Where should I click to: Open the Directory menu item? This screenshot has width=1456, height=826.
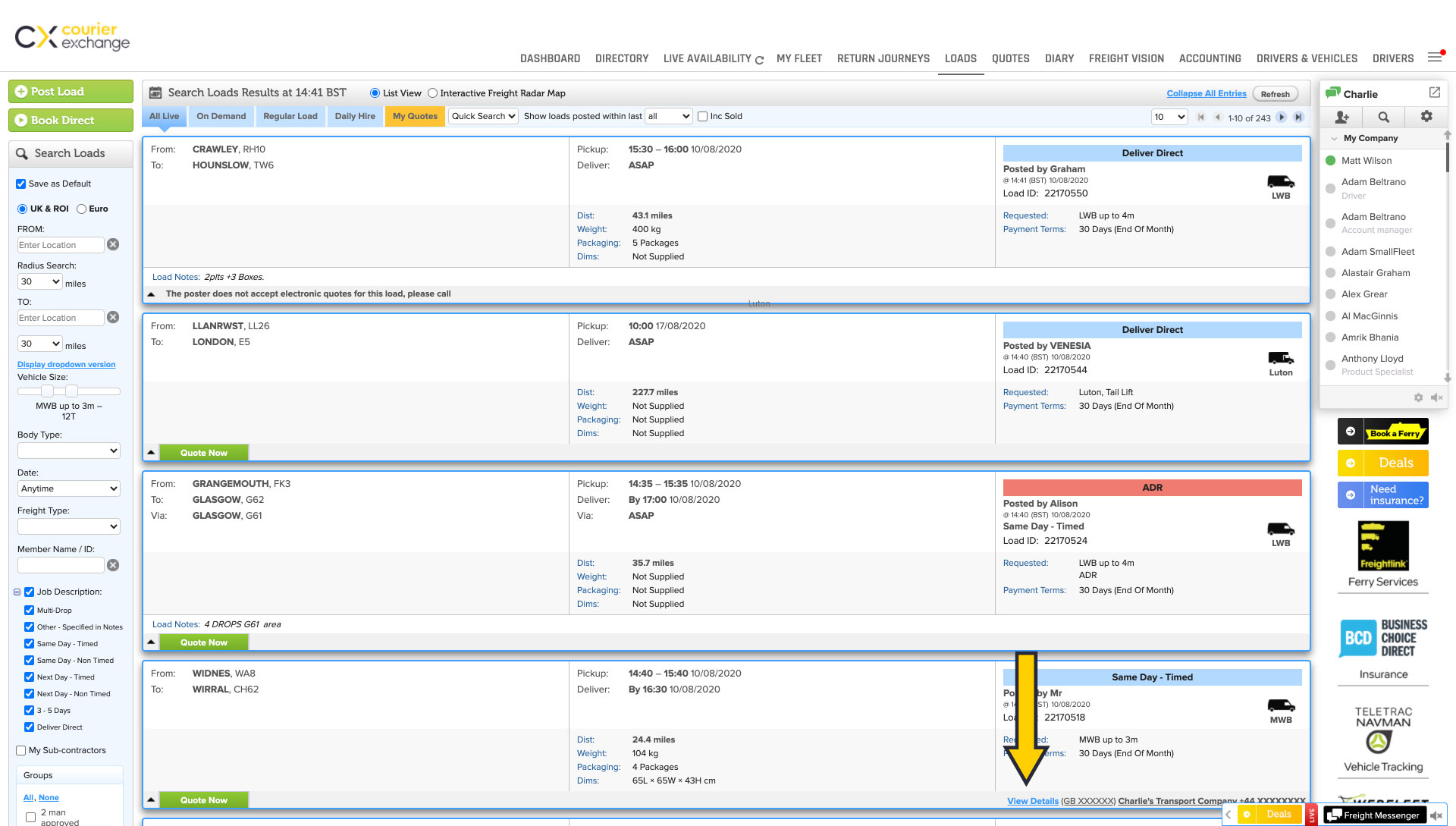click(x=622, y=58)
